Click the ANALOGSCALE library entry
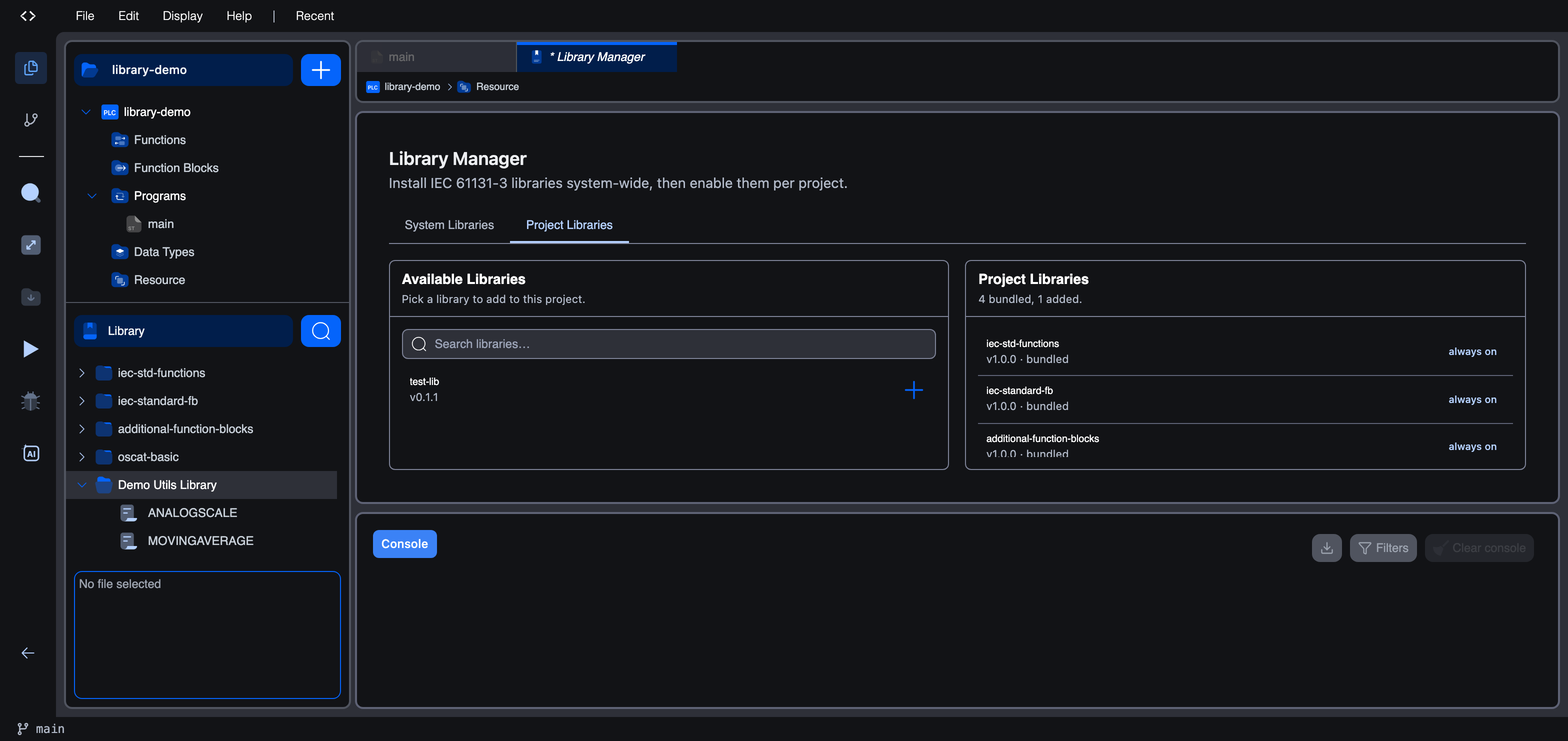 (192, 512)
